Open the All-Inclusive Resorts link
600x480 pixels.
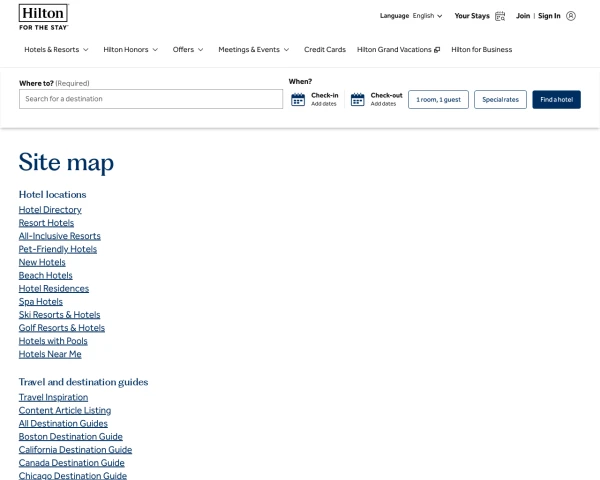60,236
